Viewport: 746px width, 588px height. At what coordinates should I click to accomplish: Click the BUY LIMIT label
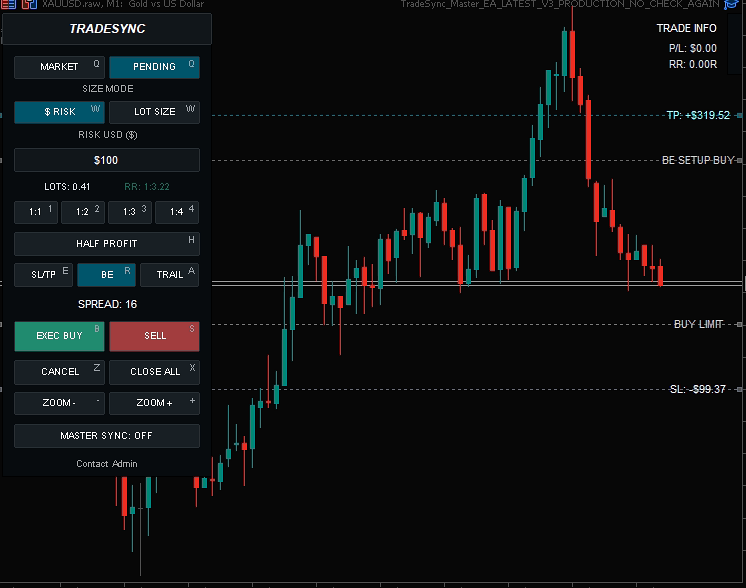point(698,324)
